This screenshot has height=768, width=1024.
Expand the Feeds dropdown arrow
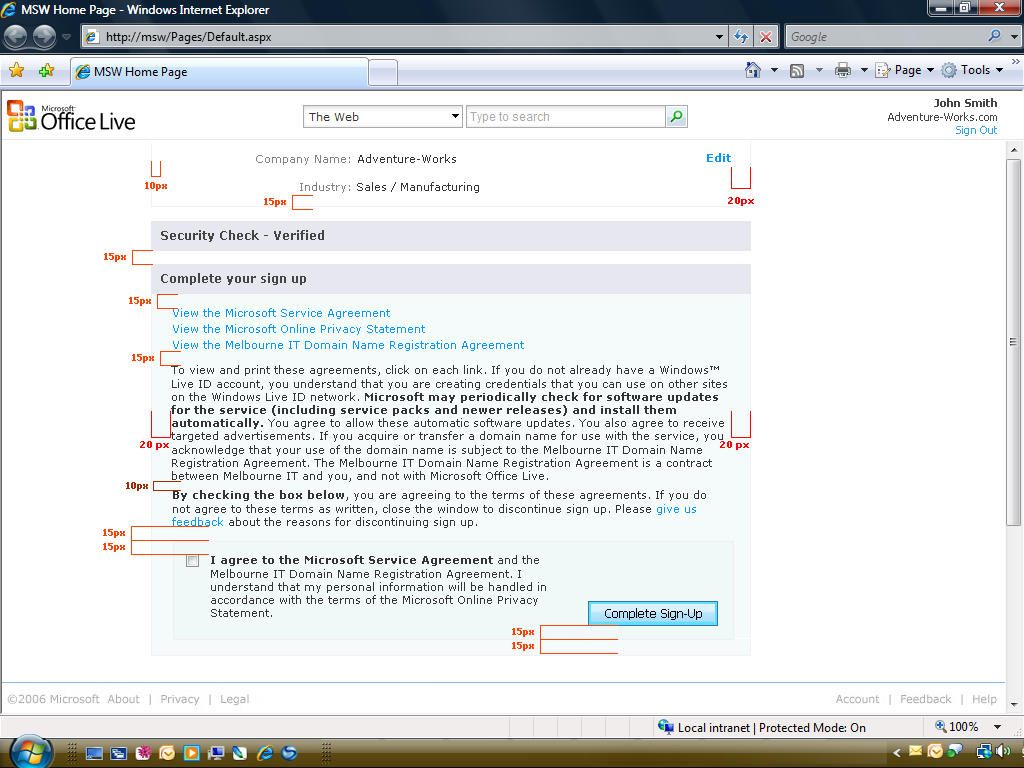click(819, 70)
